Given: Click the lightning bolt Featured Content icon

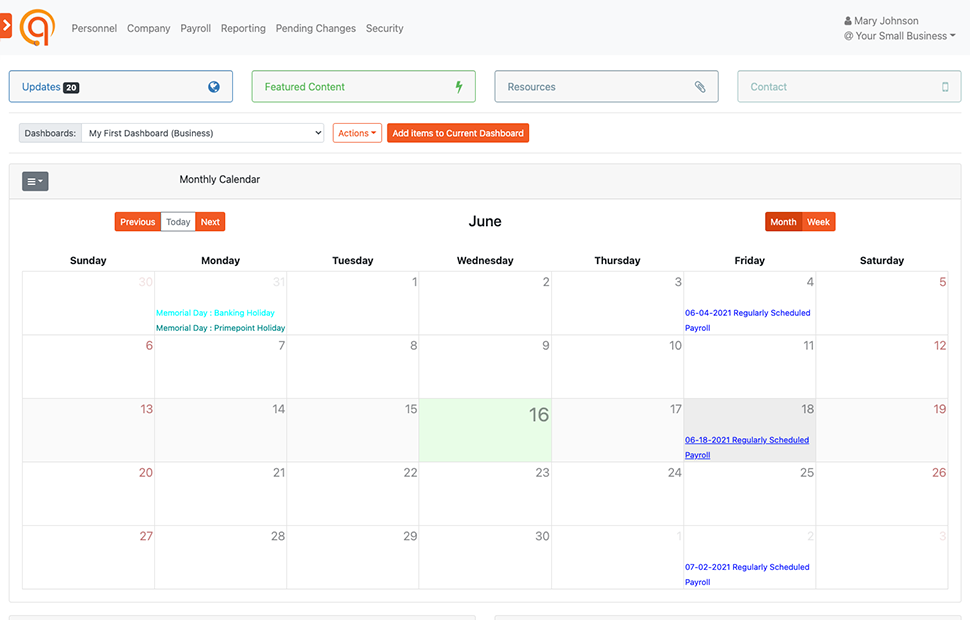Looking at the screenshot, I should point(459,87).
